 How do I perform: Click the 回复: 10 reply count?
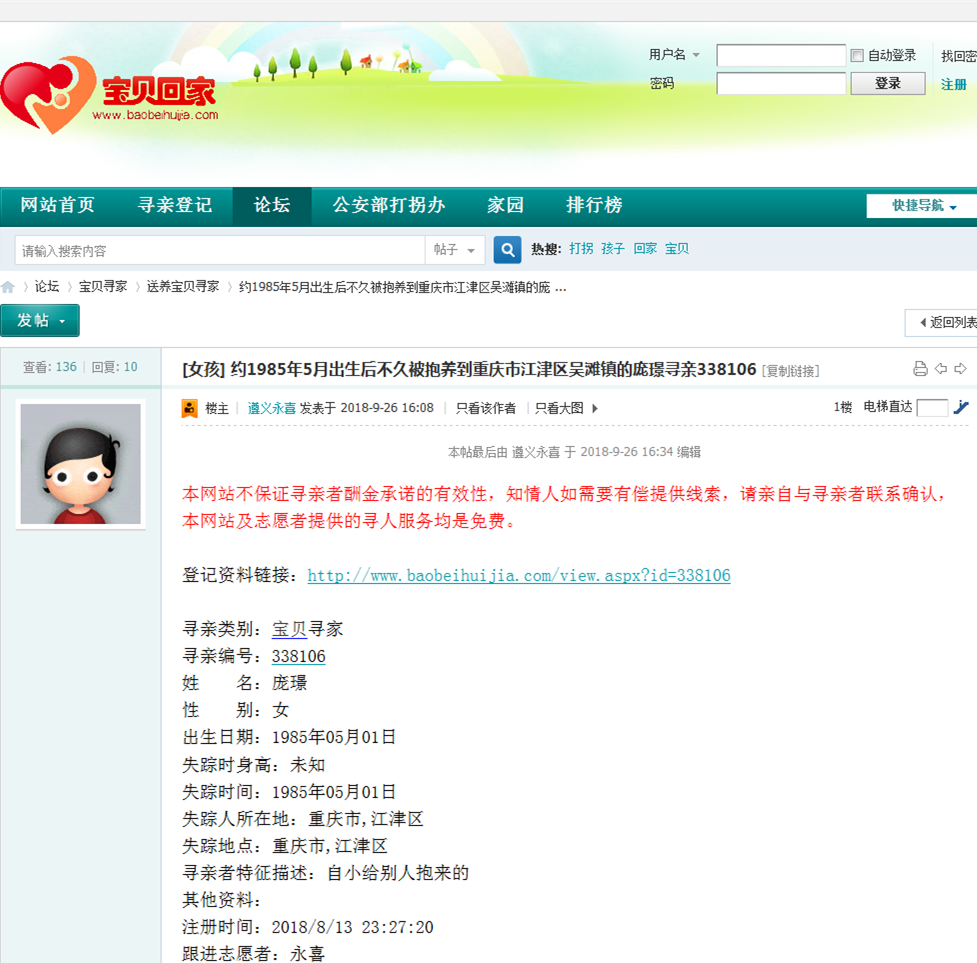click(x=115, y=367)
